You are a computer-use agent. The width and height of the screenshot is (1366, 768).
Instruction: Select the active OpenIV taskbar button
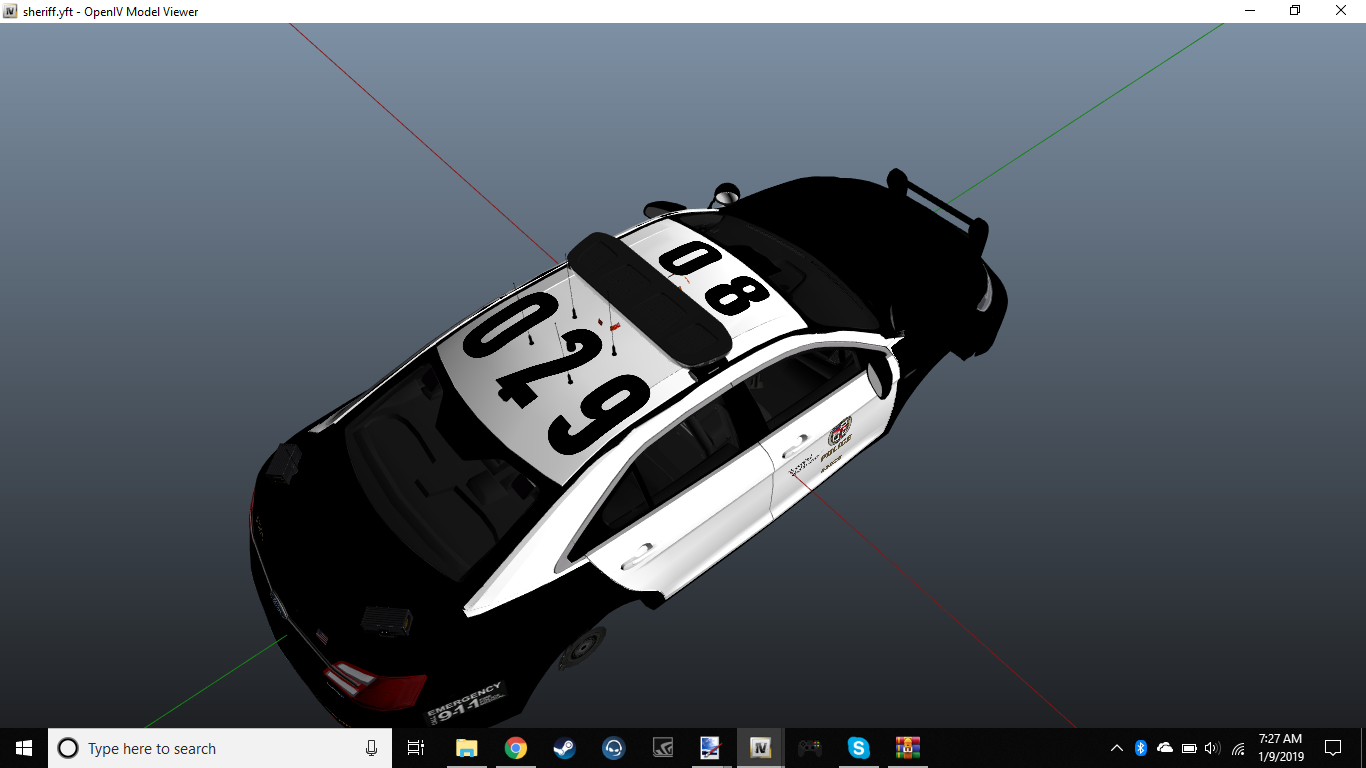pyautogui.click(x=760, y=748)
